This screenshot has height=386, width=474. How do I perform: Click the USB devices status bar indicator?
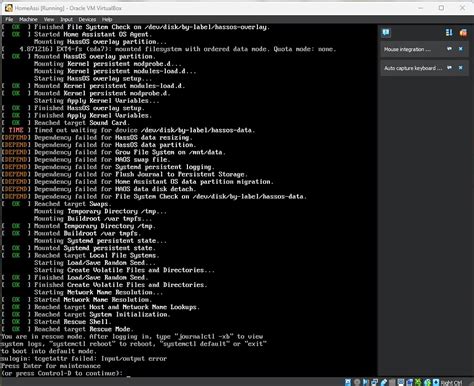click(x=384, y=382)
